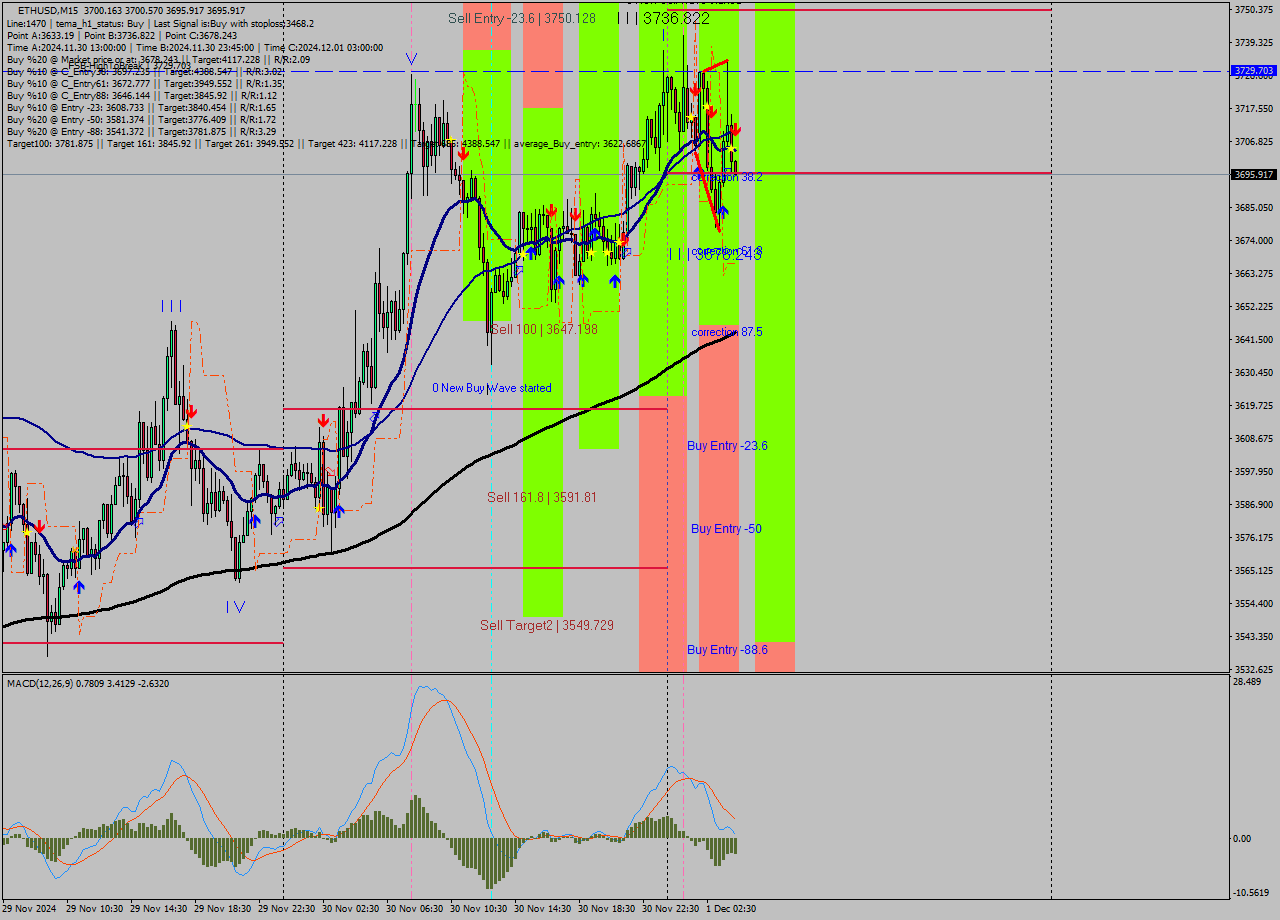
Task: Click the 0.00 MACD scale value
Action: [1243, 838]
